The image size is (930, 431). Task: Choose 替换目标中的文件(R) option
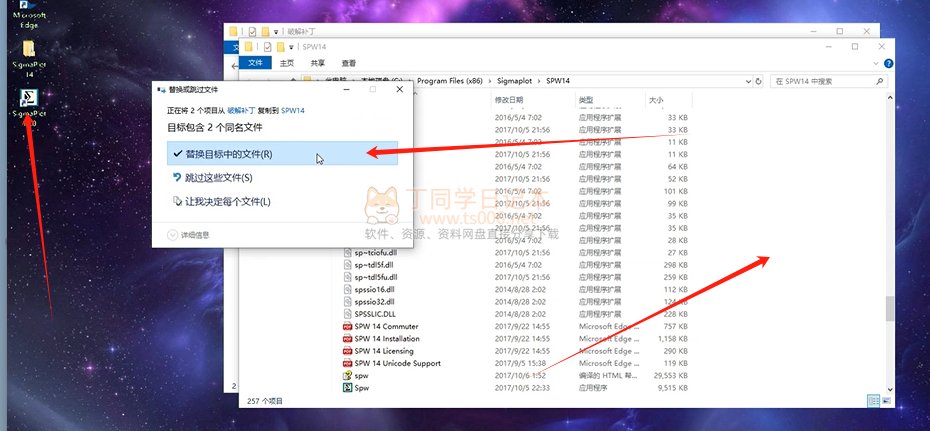click(282, 154)
